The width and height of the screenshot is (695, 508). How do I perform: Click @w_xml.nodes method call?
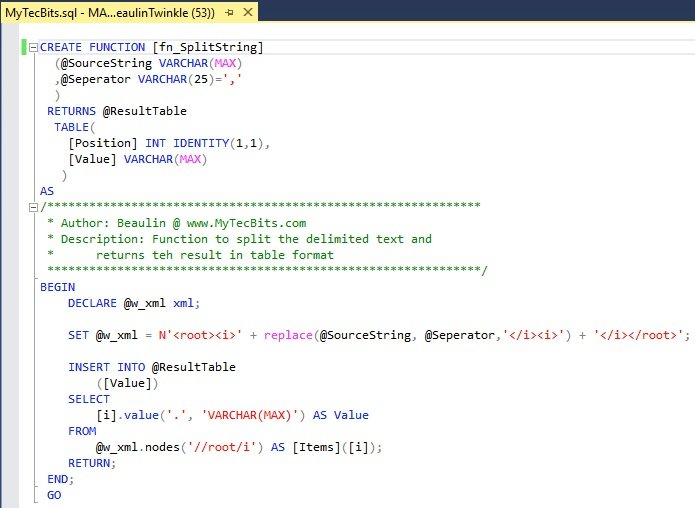click(x=138, y=447)
